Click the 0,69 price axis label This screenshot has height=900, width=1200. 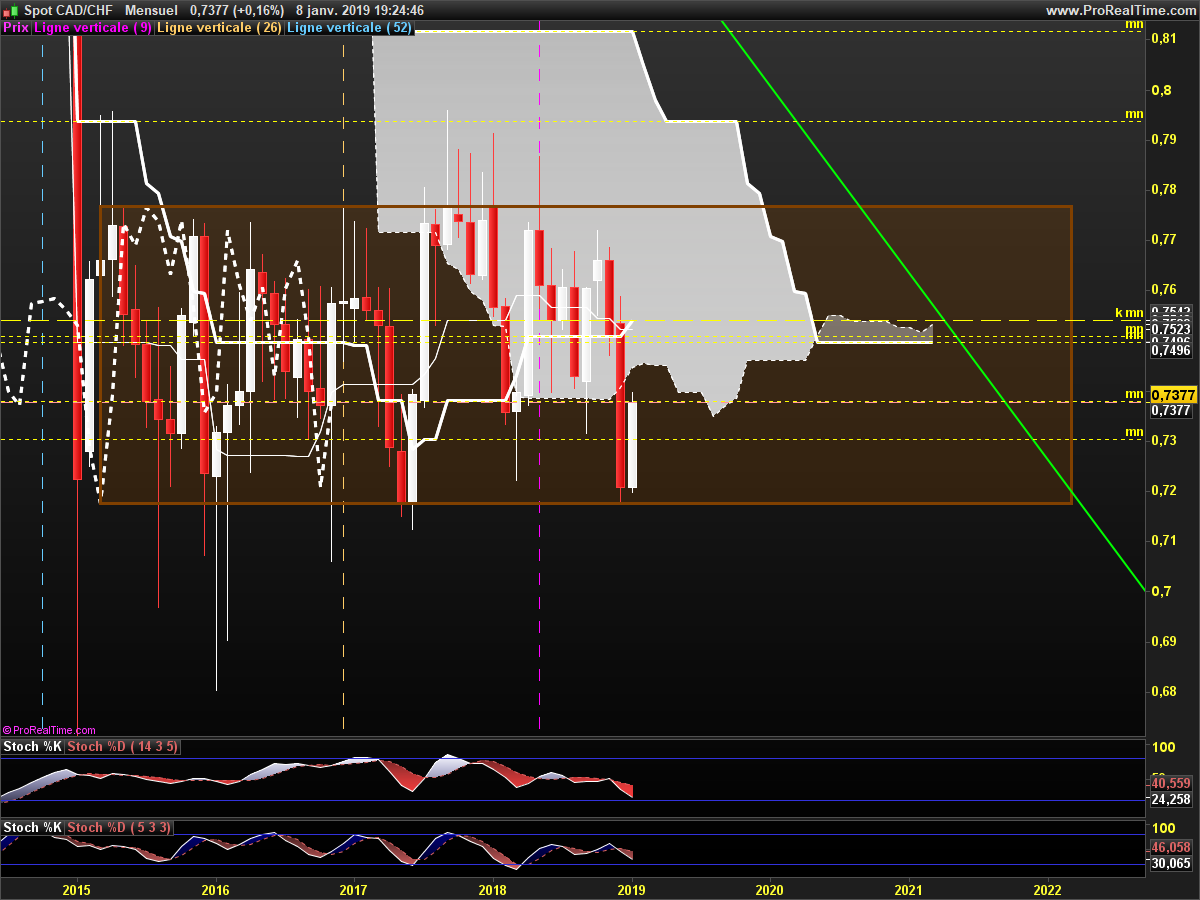pos(1163,641)
